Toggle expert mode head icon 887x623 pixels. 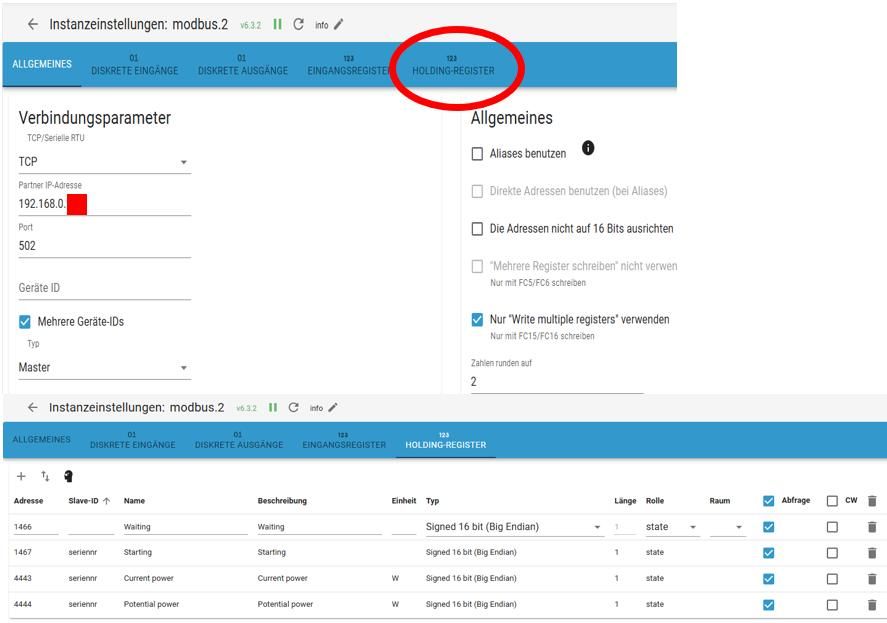tap(68, 476)
